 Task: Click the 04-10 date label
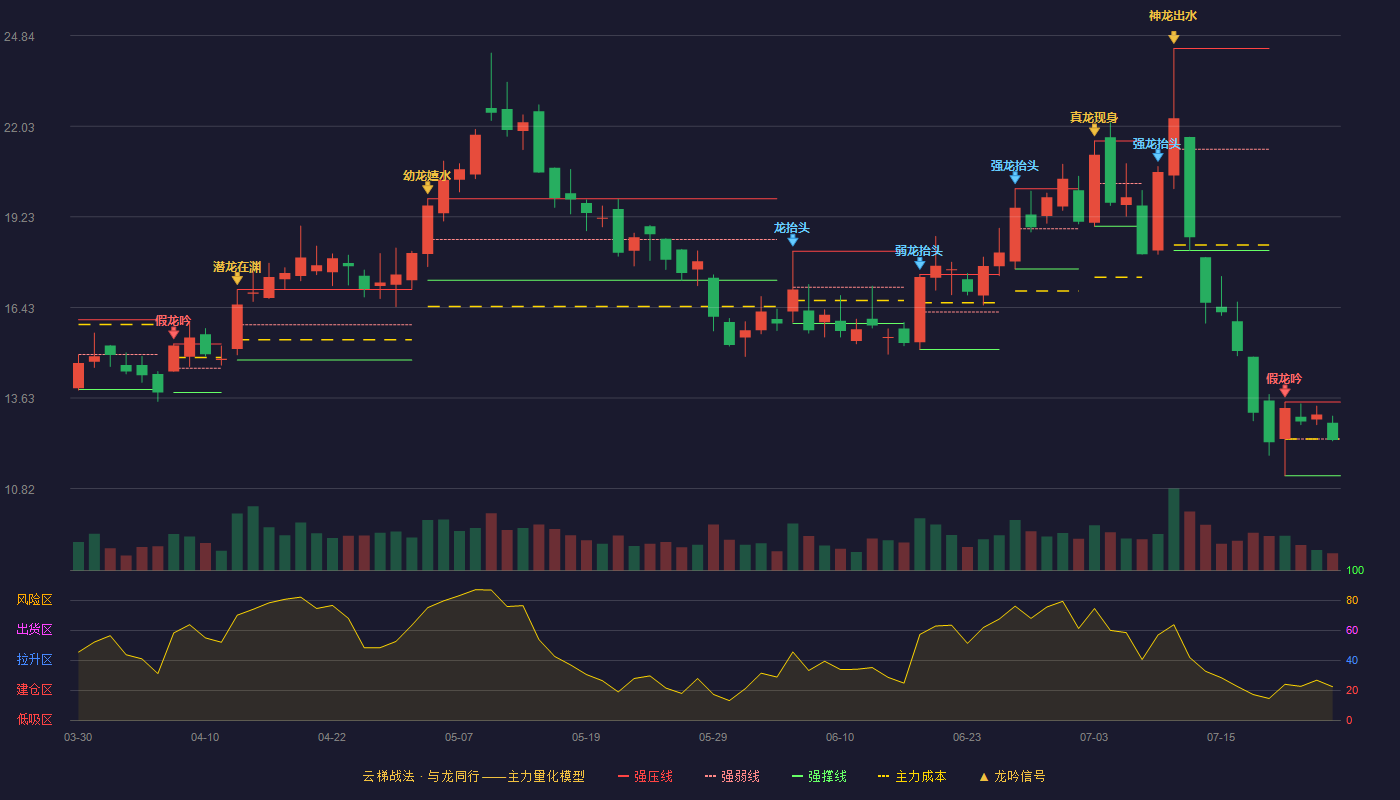click(x=205, y=737)
